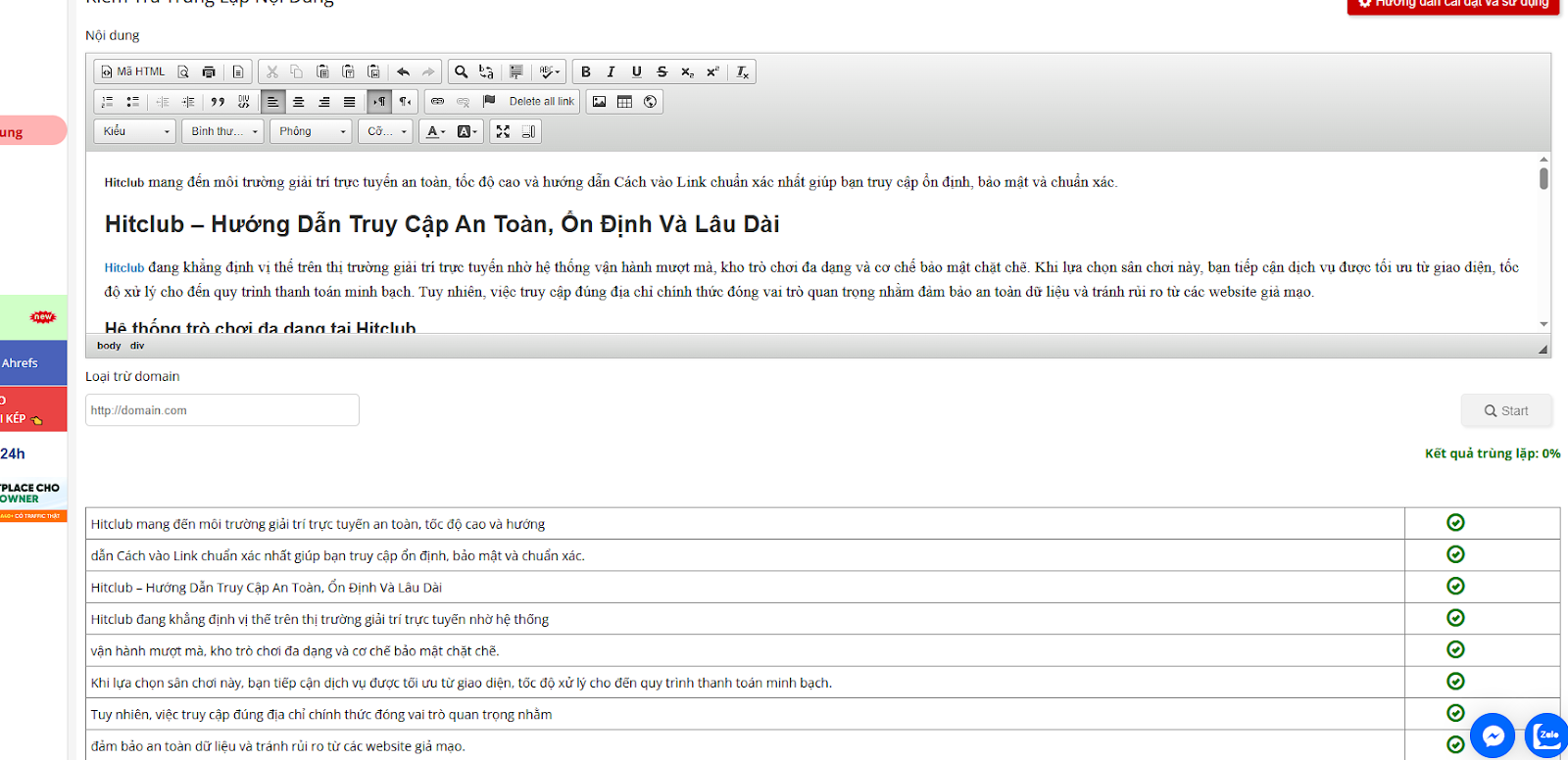Click the Bold formatting icon
1568x760 pixels.
[x=586, y=71]
